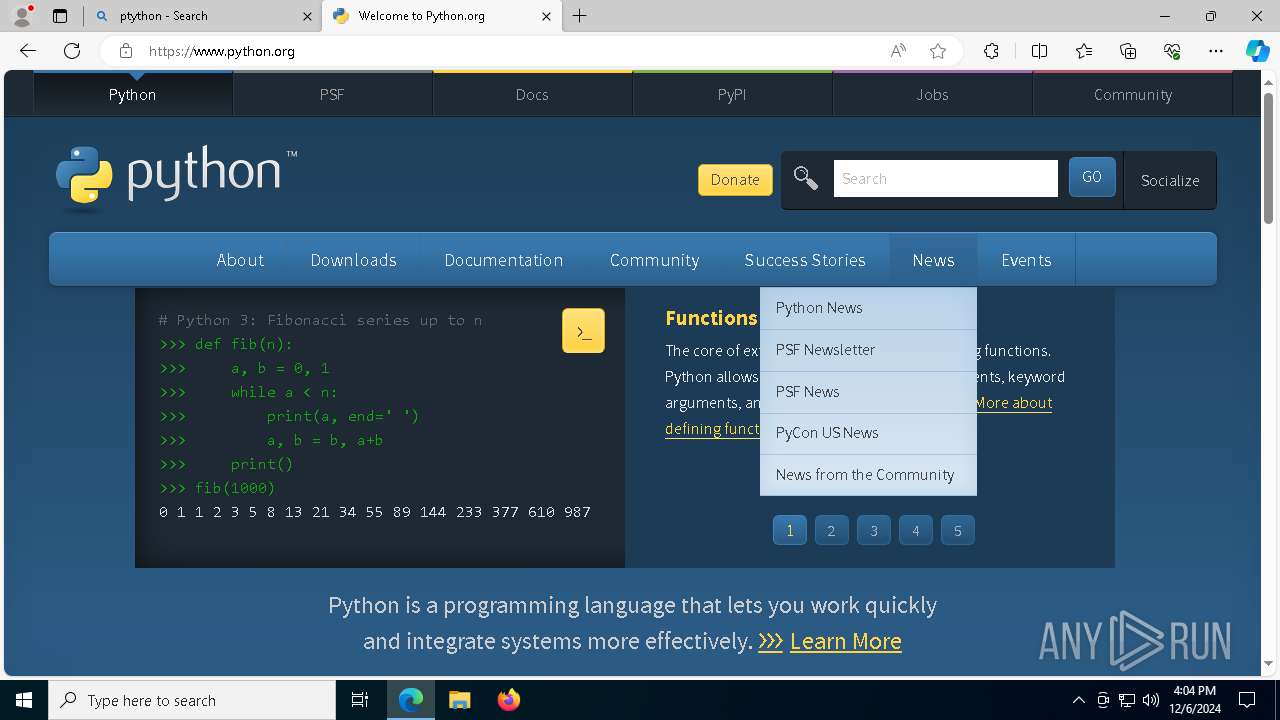Viewport: 1280px width, 720px height.
Task: Click the Donate button
Action: click(x=735, y=180)
